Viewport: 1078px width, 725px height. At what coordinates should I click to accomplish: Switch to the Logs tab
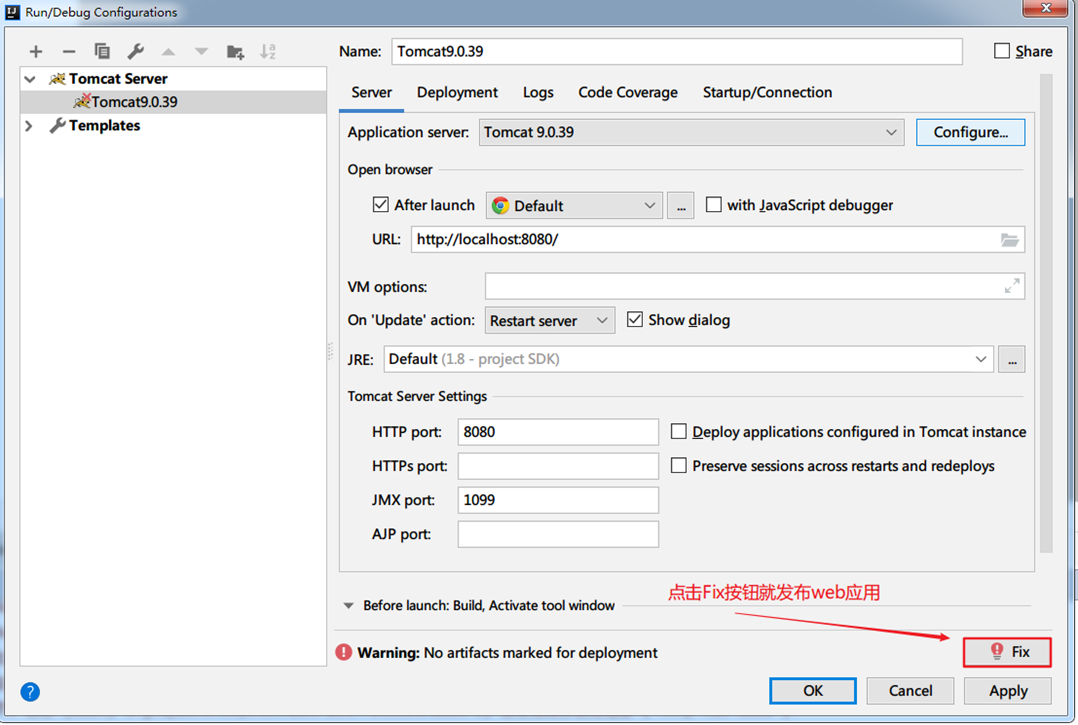pos(538,93)
